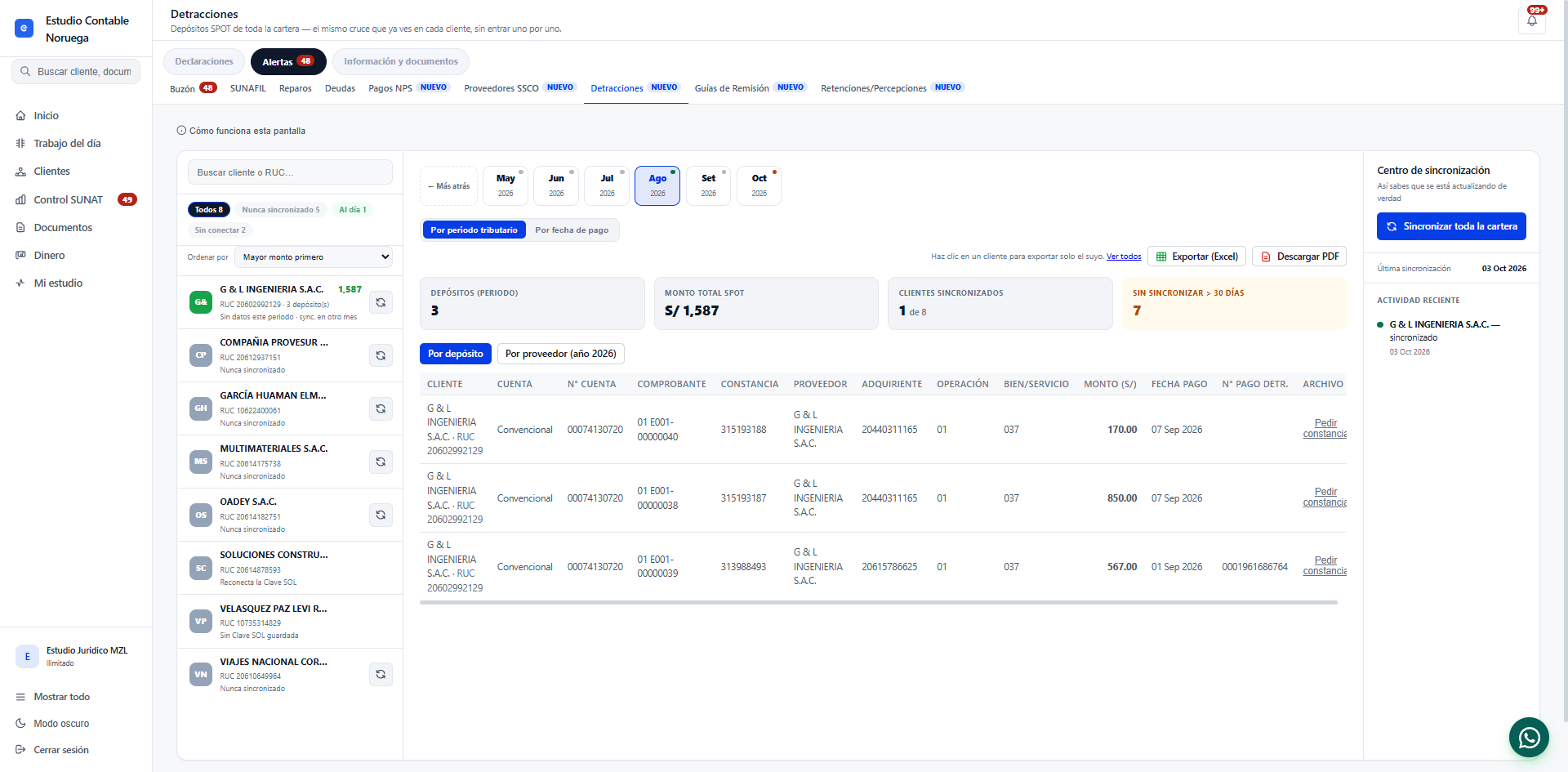This screenshot has height=772, width=1568.
Task: Click the Documentos file icon
Action: (20, 227)
